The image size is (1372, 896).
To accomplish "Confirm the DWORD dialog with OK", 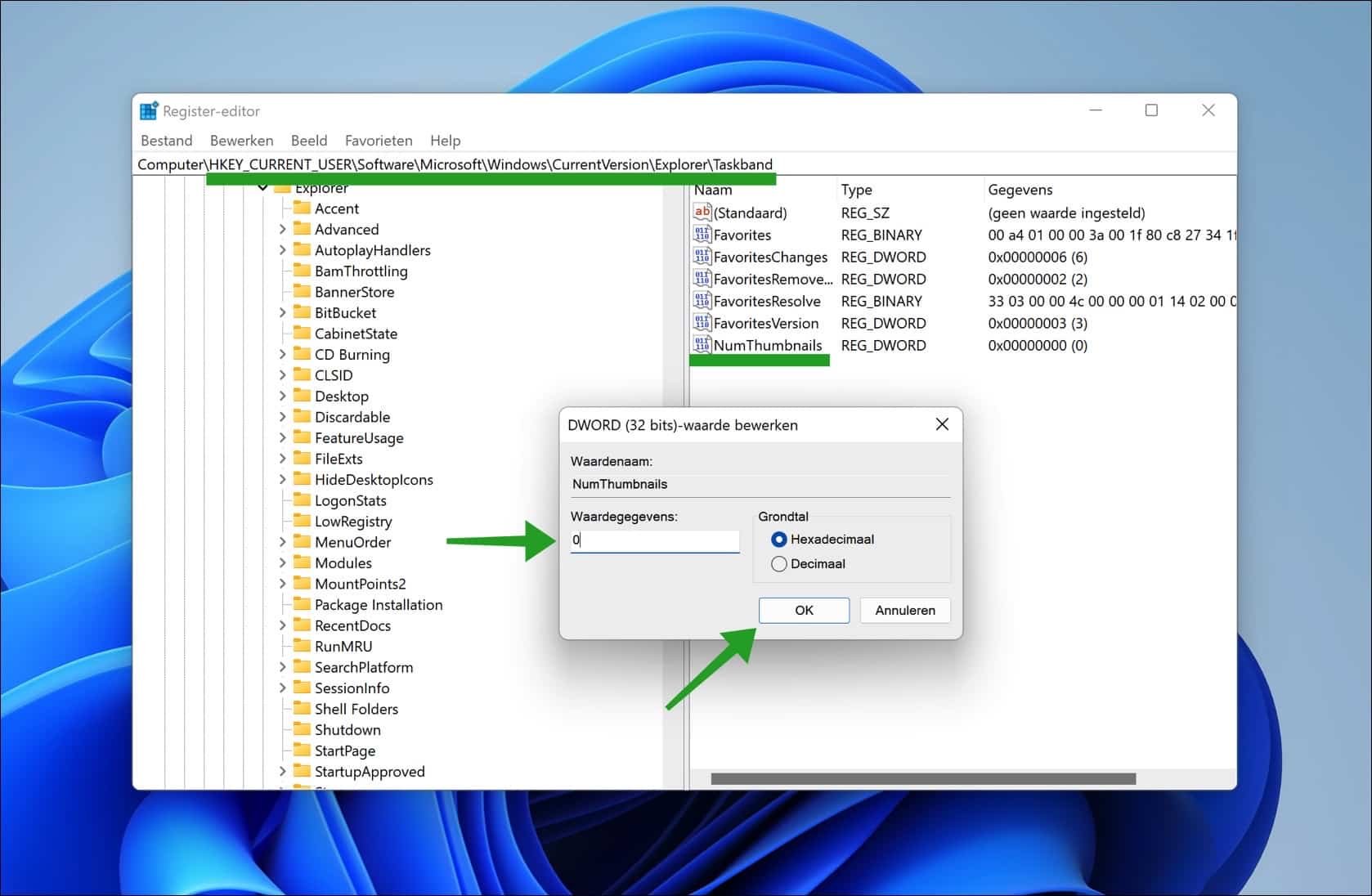I will pos(804,610).
